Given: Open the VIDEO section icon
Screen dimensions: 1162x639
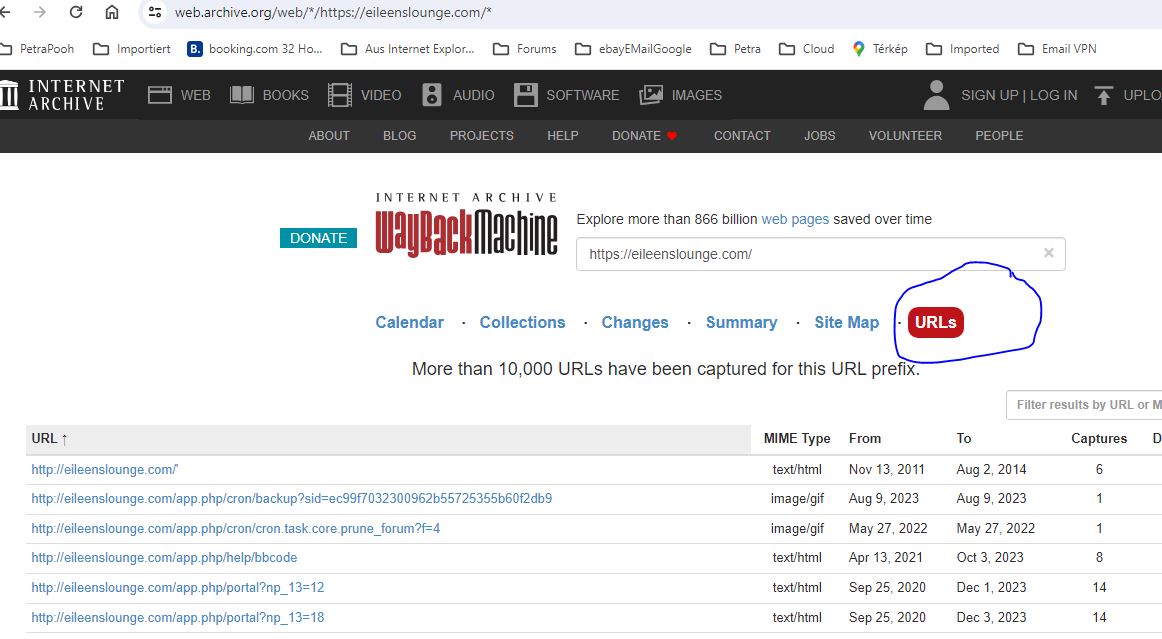Looking at the screenshot, I should coord(339,95).
